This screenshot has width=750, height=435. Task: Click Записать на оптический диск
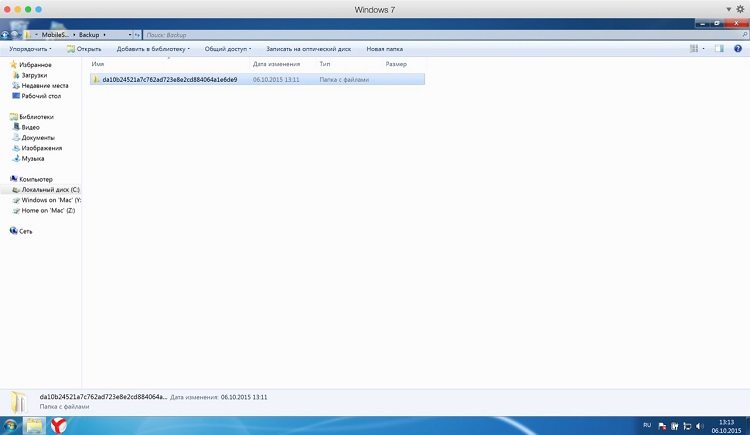308,48
